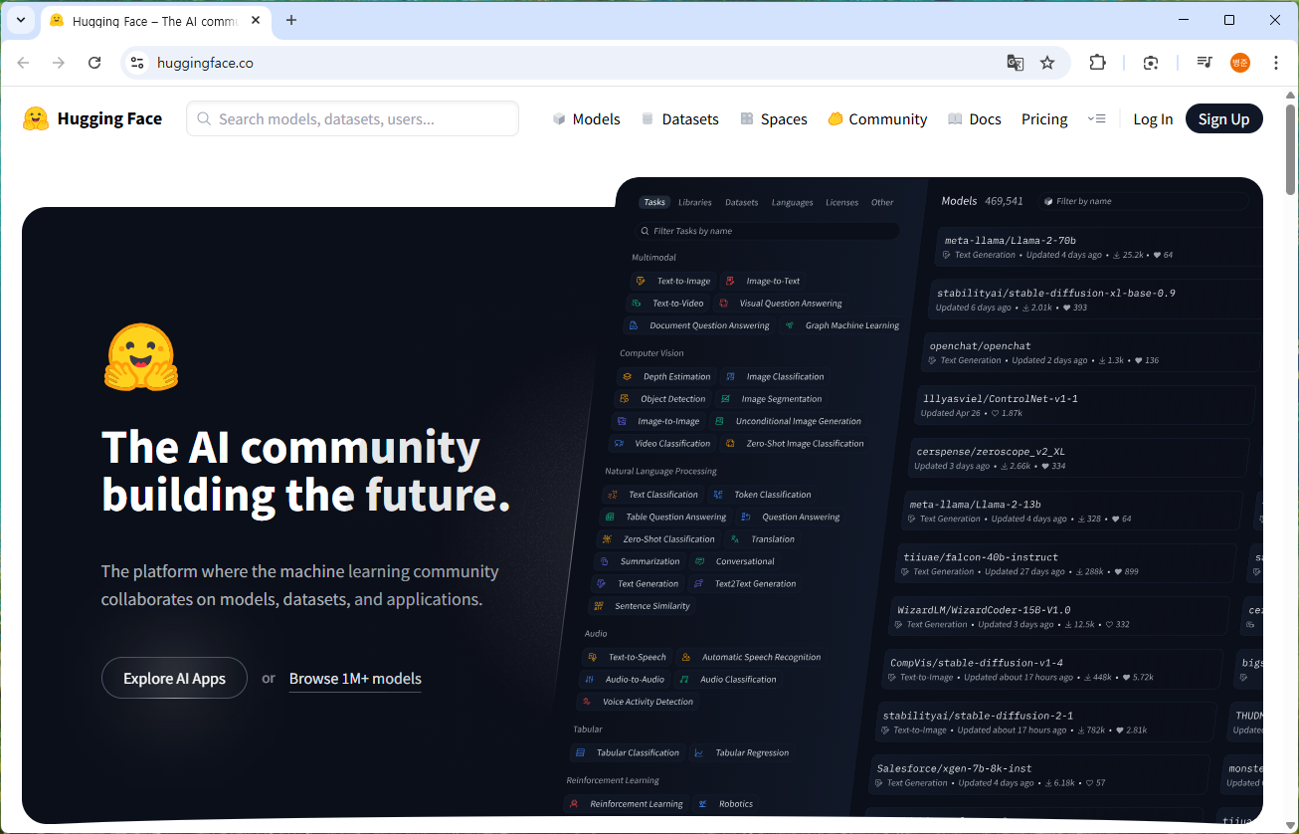Image resolution: width=1299 pixels, height=834 pixels.
Task: Click the Translation task tag
Action: point(763,539)
